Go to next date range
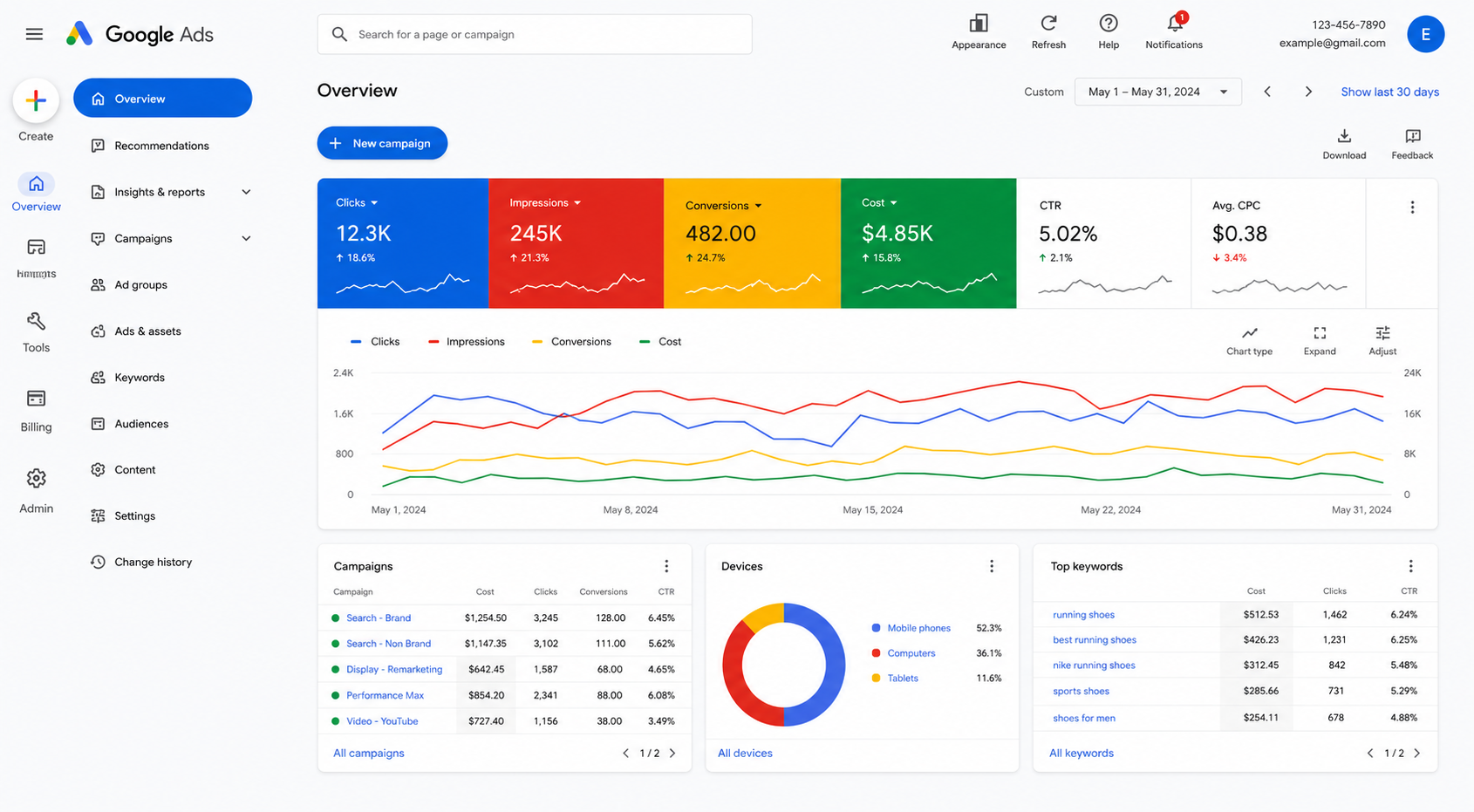 coord(1308,92)
